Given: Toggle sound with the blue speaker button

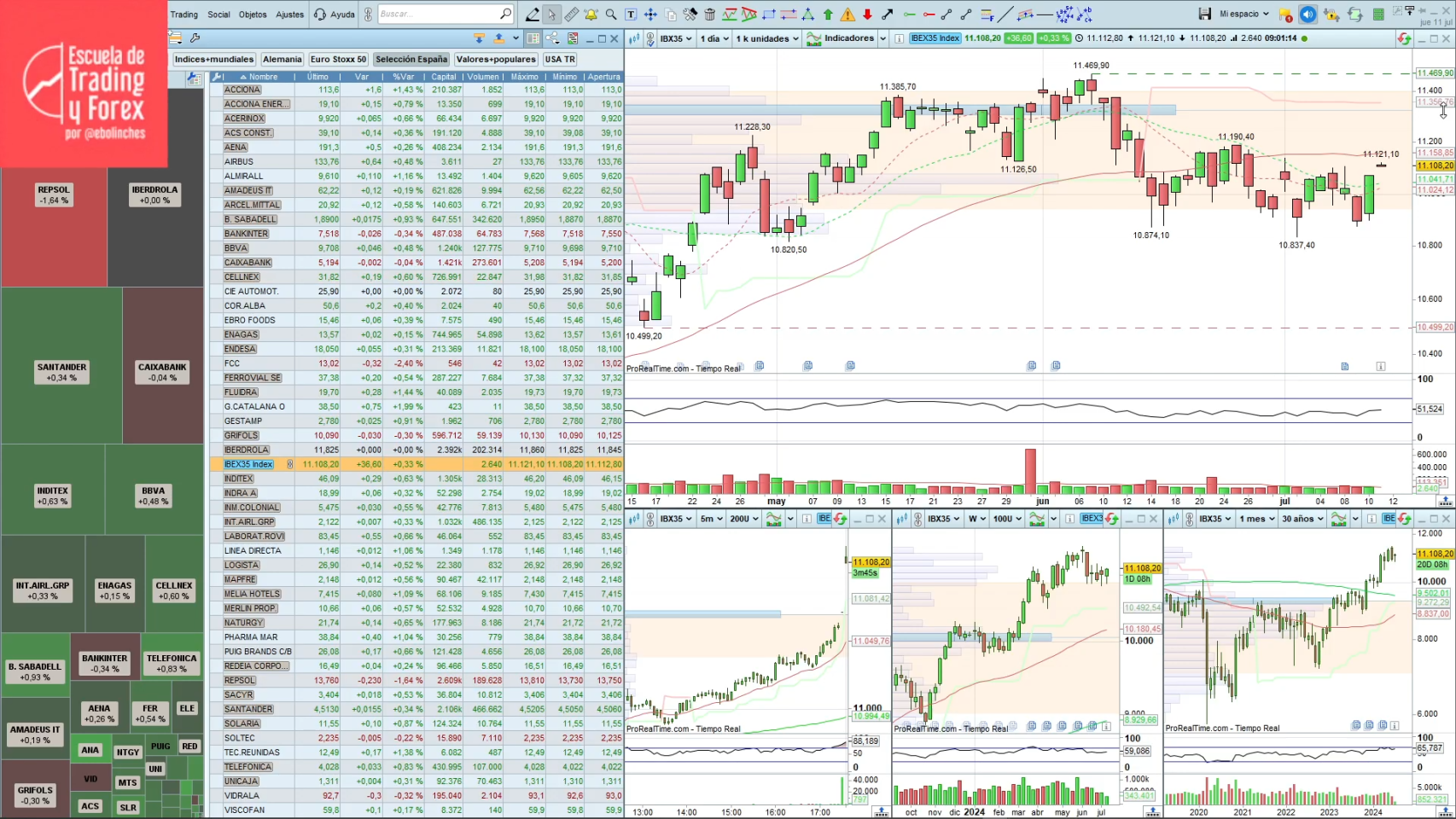Looking at the screenshot, I should [1307, 15].
